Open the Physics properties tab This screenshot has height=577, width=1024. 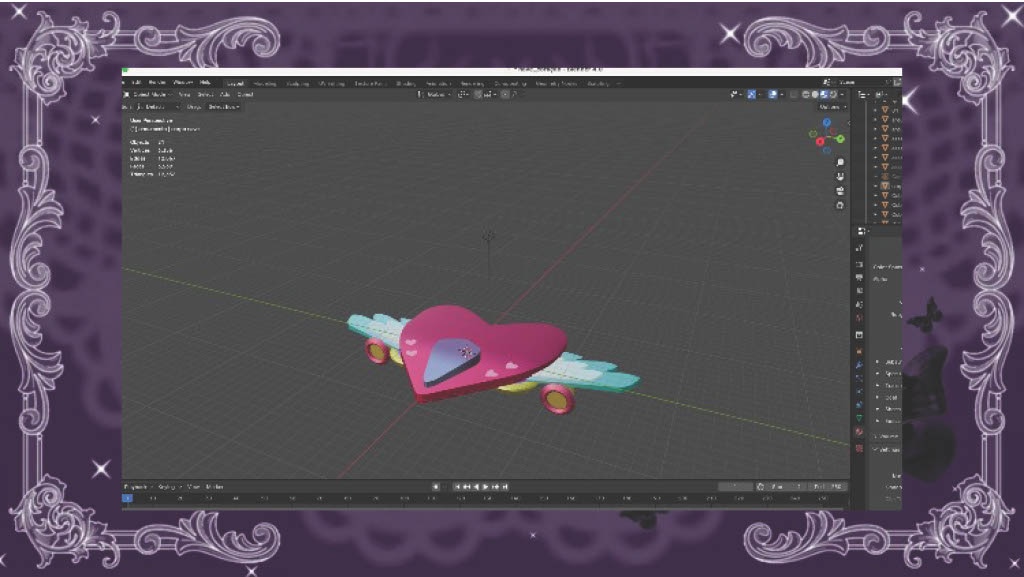point(859,392)
